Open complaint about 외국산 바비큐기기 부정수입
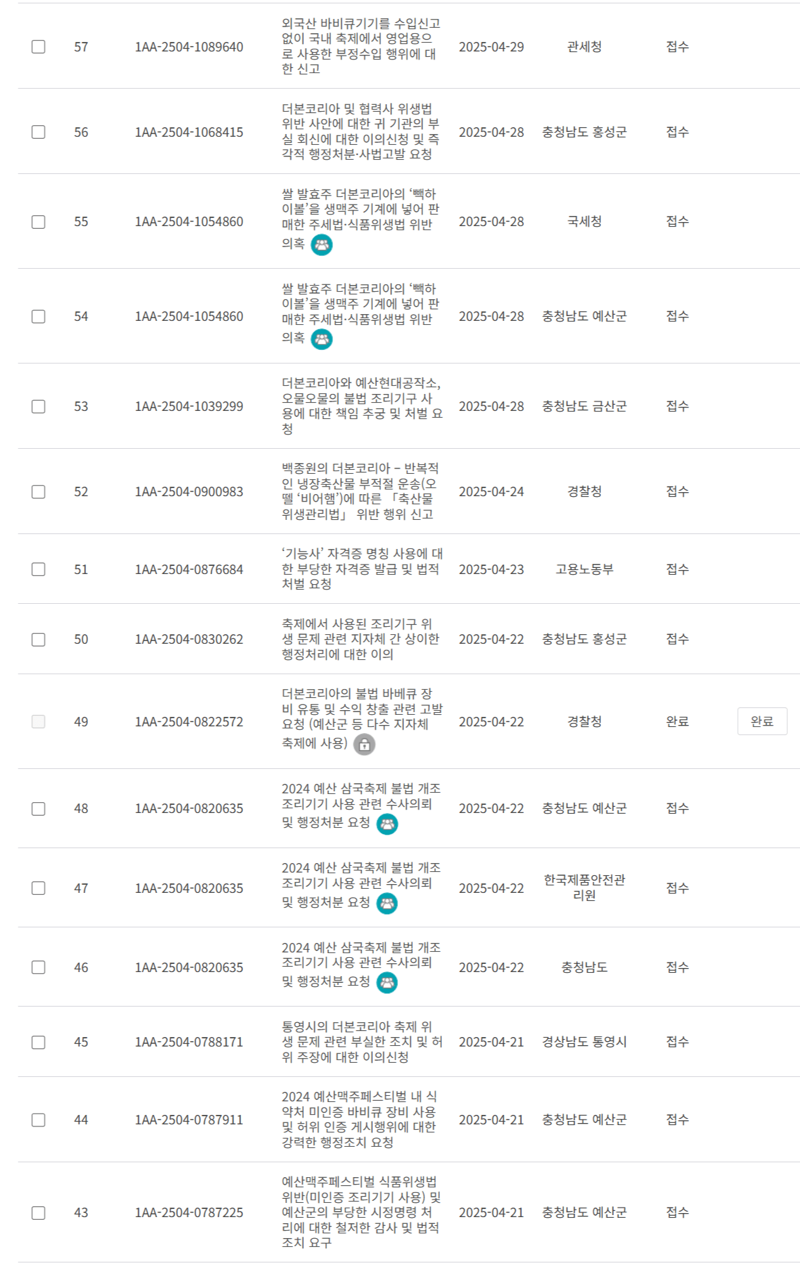Image resolution: width=800 pixels, height=1276 pixels. click(x=361, y=47)
